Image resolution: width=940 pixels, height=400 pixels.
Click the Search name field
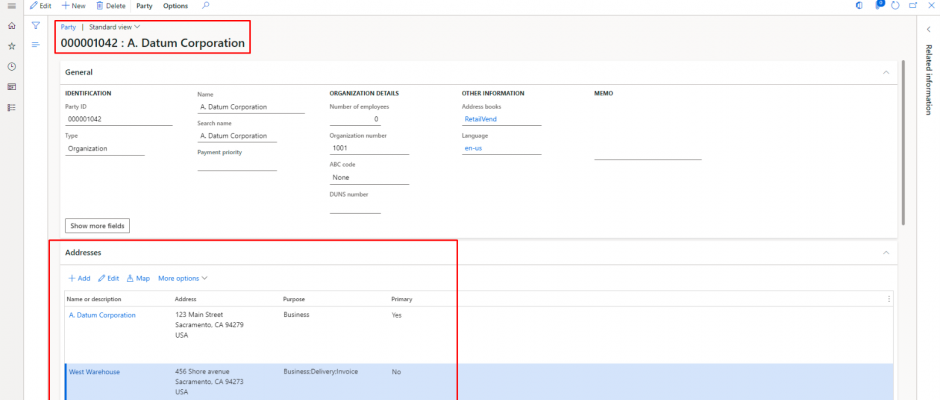[x=237, y=136]
